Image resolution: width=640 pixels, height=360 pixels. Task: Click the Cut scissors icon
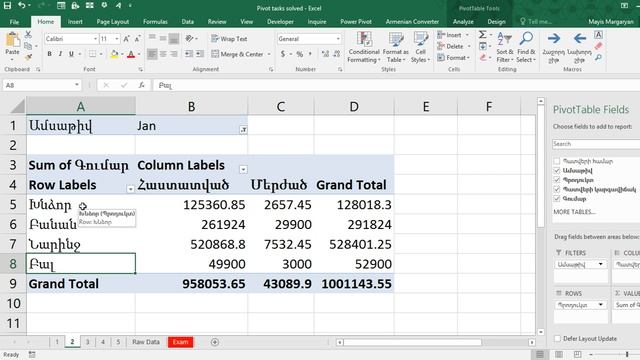coord(28,35)
